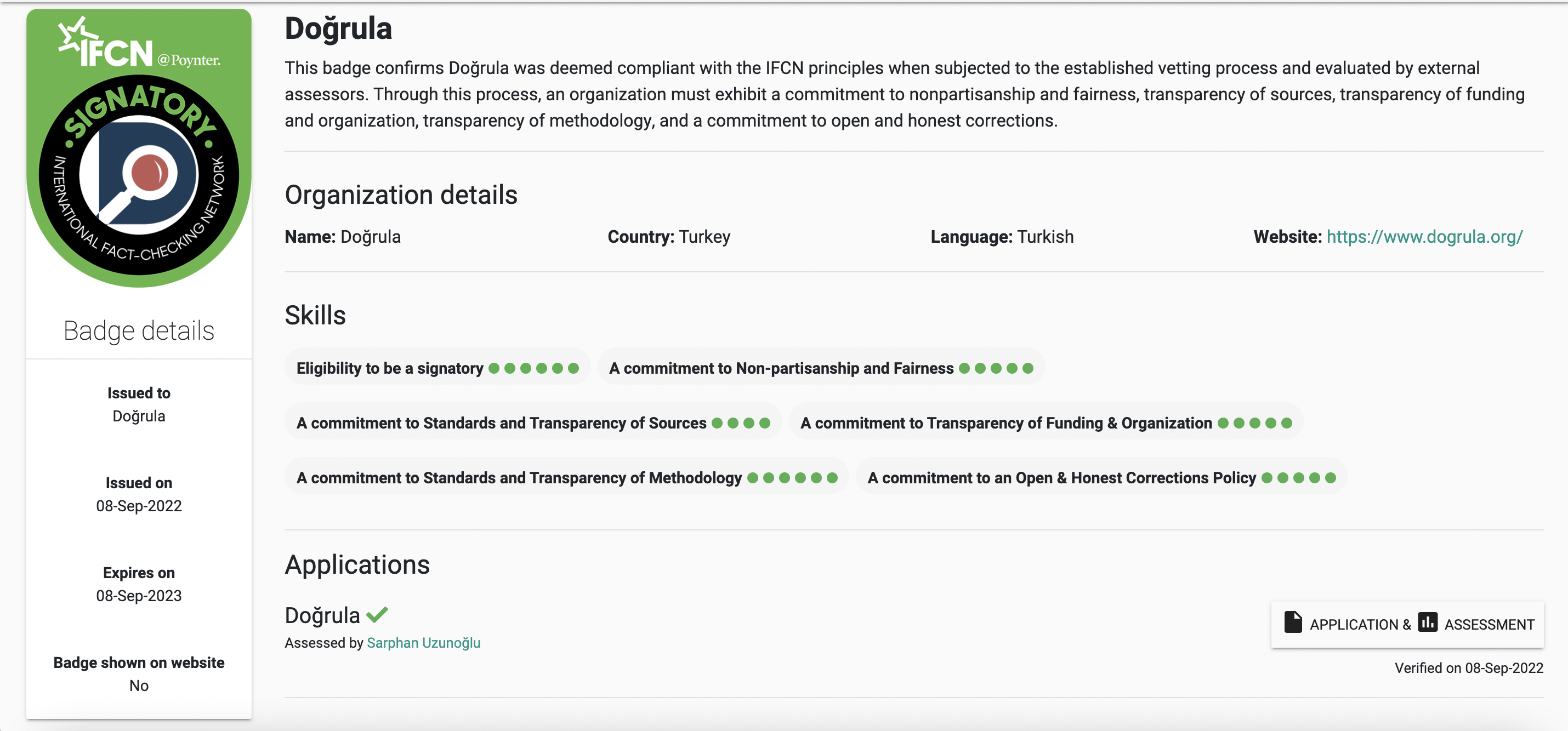
Task: Click the Transparency of Funding & Organization chip
Action: click(x=1045, y=422)
